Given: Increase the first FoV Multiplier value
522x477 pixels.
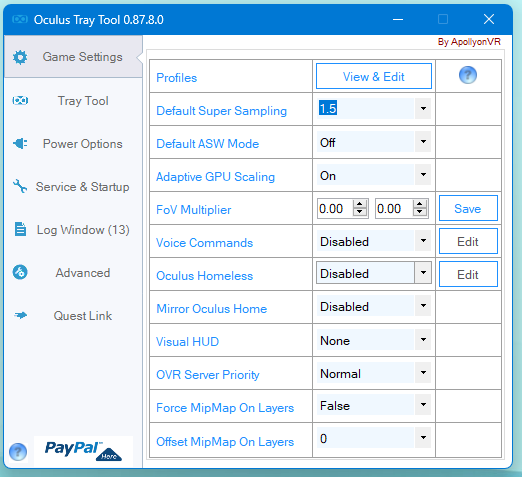Looking at the screenshot, I should pos(360,204).
